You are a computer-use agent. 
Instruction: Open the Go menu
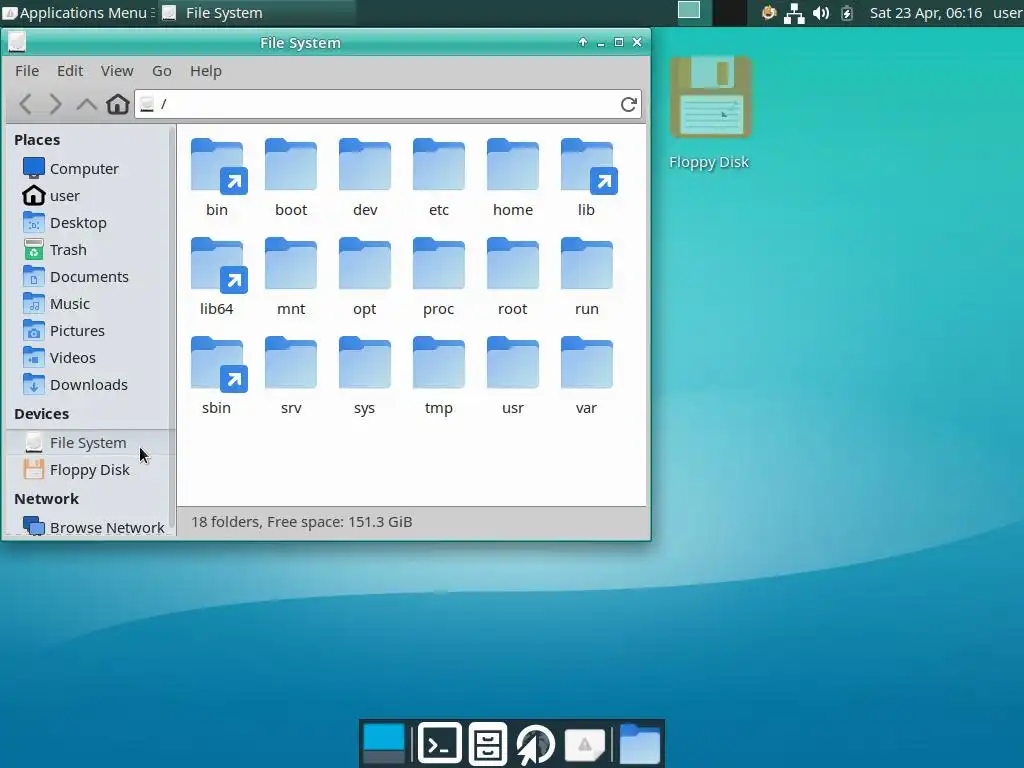161,71
